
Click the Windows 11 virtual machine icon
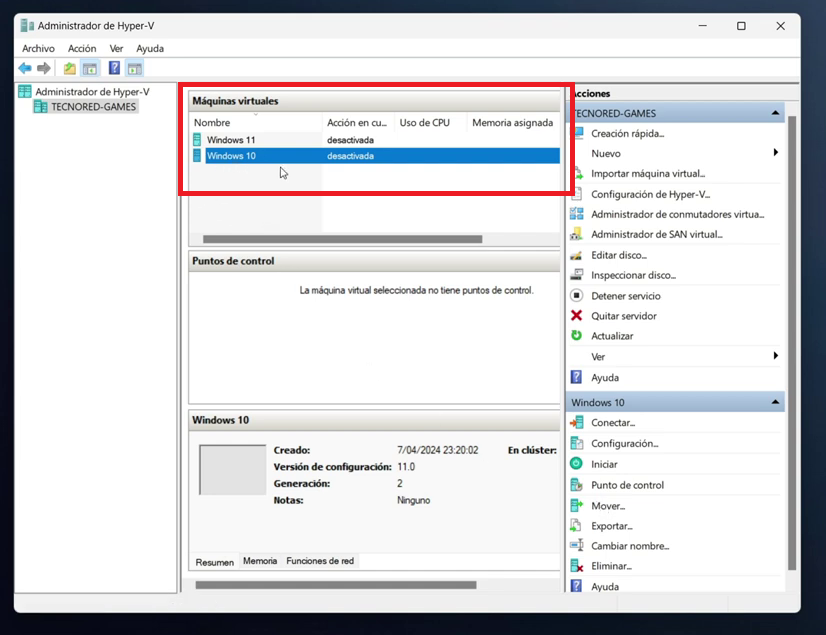pyautogui.click(x=197, y=140)
